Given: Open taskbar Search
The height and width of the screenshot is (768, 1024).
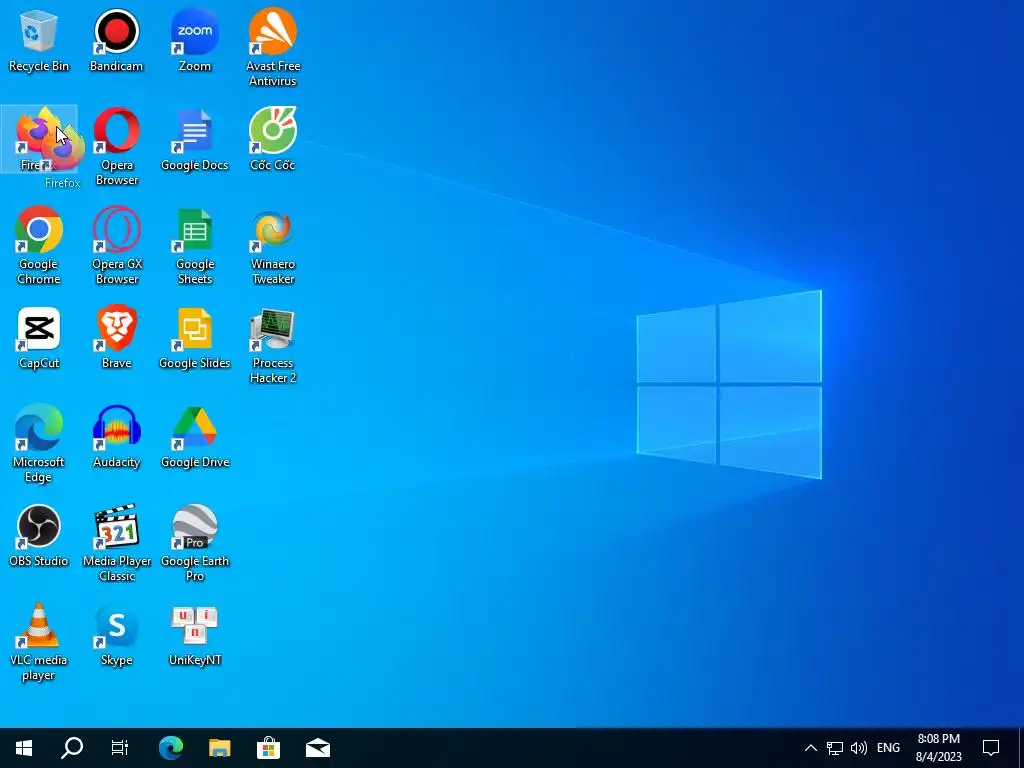Looking at the screenshot, I should (x=72, y=748).
